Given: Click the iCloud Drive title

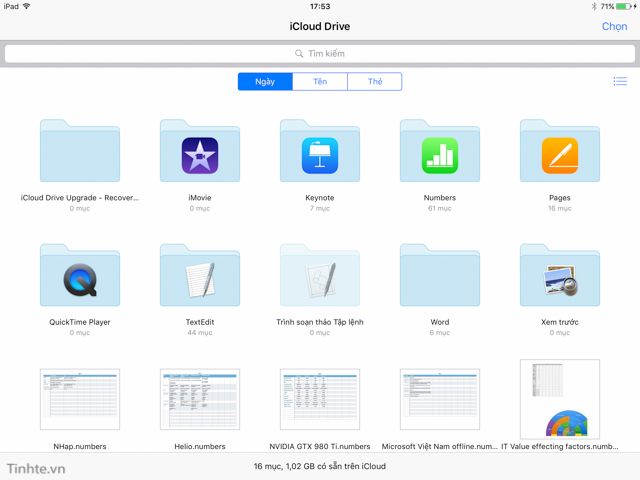Looking at the screenshot, I should [320, 27].
